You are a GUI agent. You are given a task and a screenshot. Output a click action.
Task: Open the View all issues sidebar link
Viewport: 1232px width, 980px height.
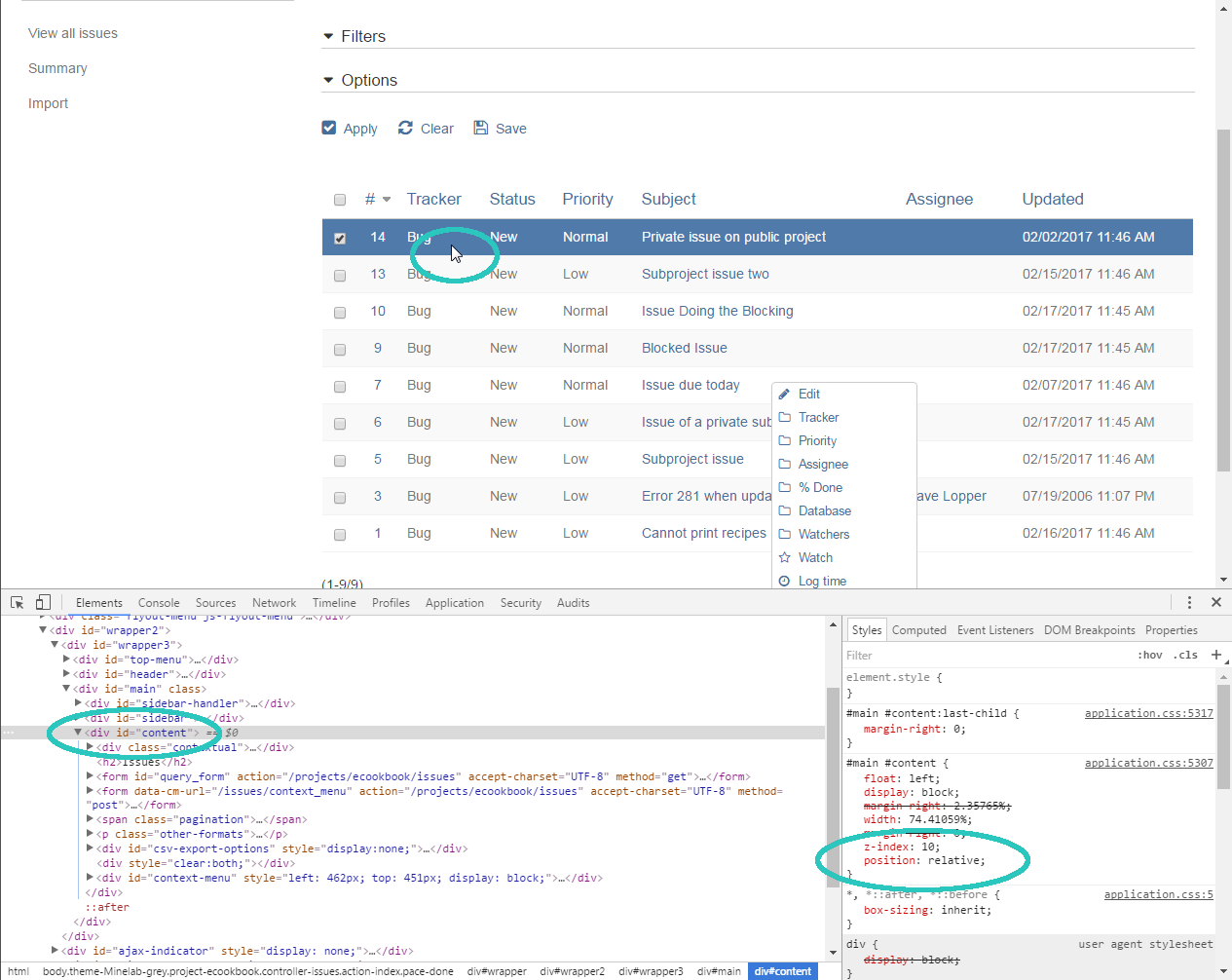[x=73, y=33]
